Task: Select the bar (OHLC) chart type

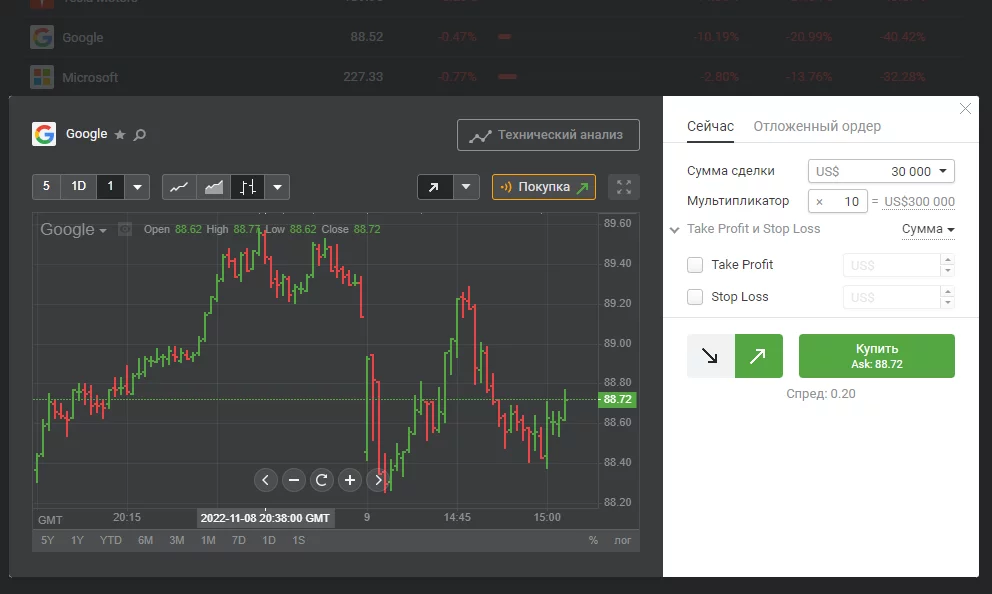Action: tap(248, 187)
